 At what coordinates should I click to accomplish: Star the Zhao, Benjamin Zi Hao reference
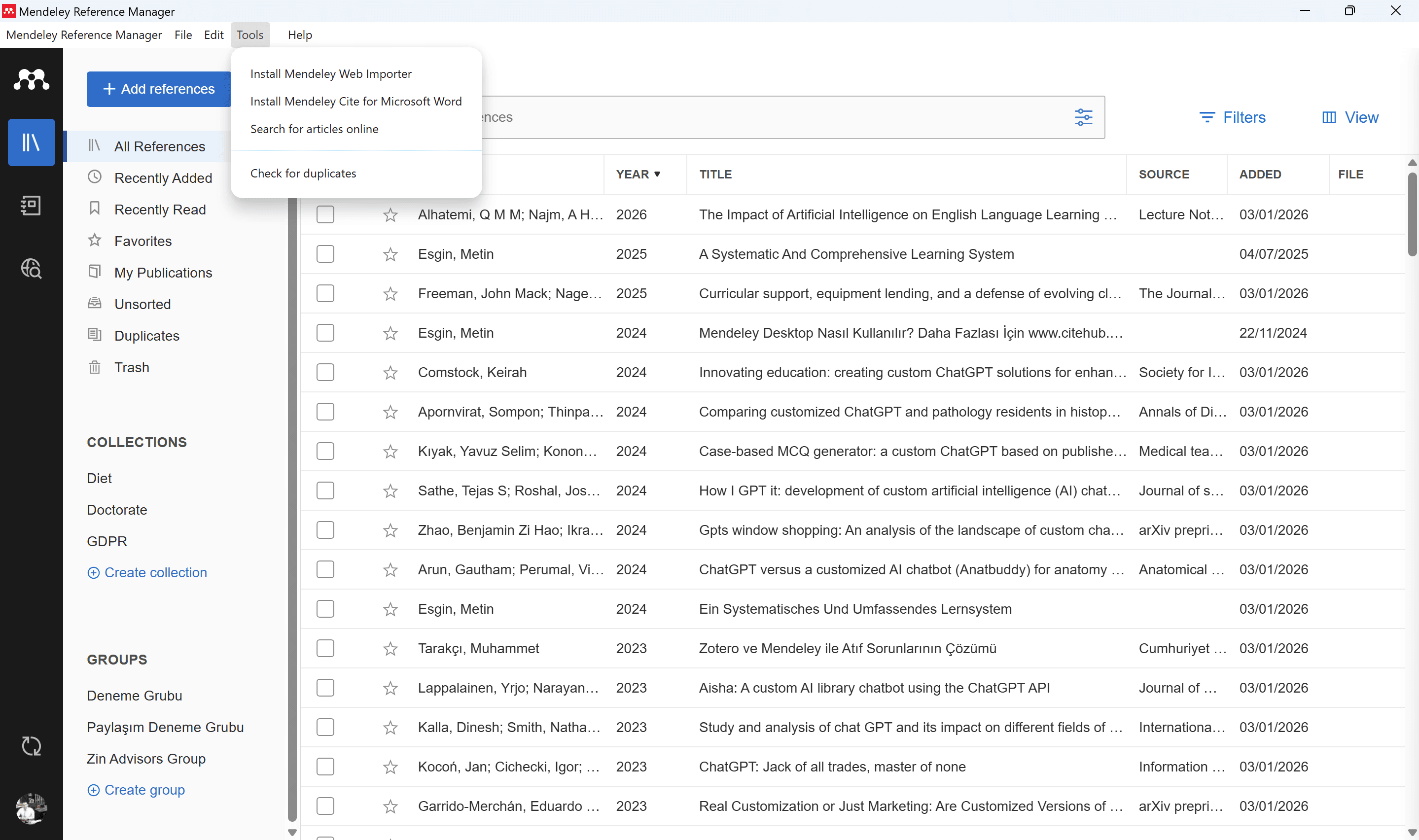(390, 530)
